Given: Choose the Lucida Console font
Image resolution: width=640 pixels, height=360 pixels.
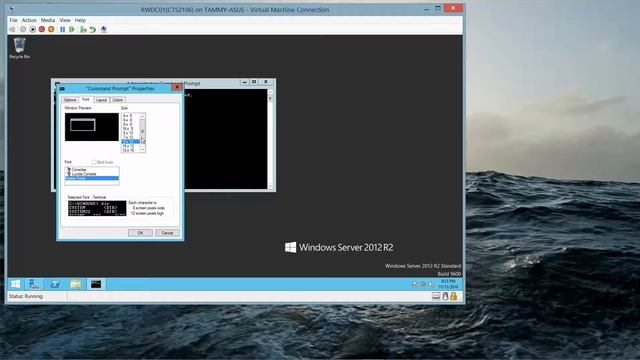Looking at the screenshot, I should click(x=92, y=174).
